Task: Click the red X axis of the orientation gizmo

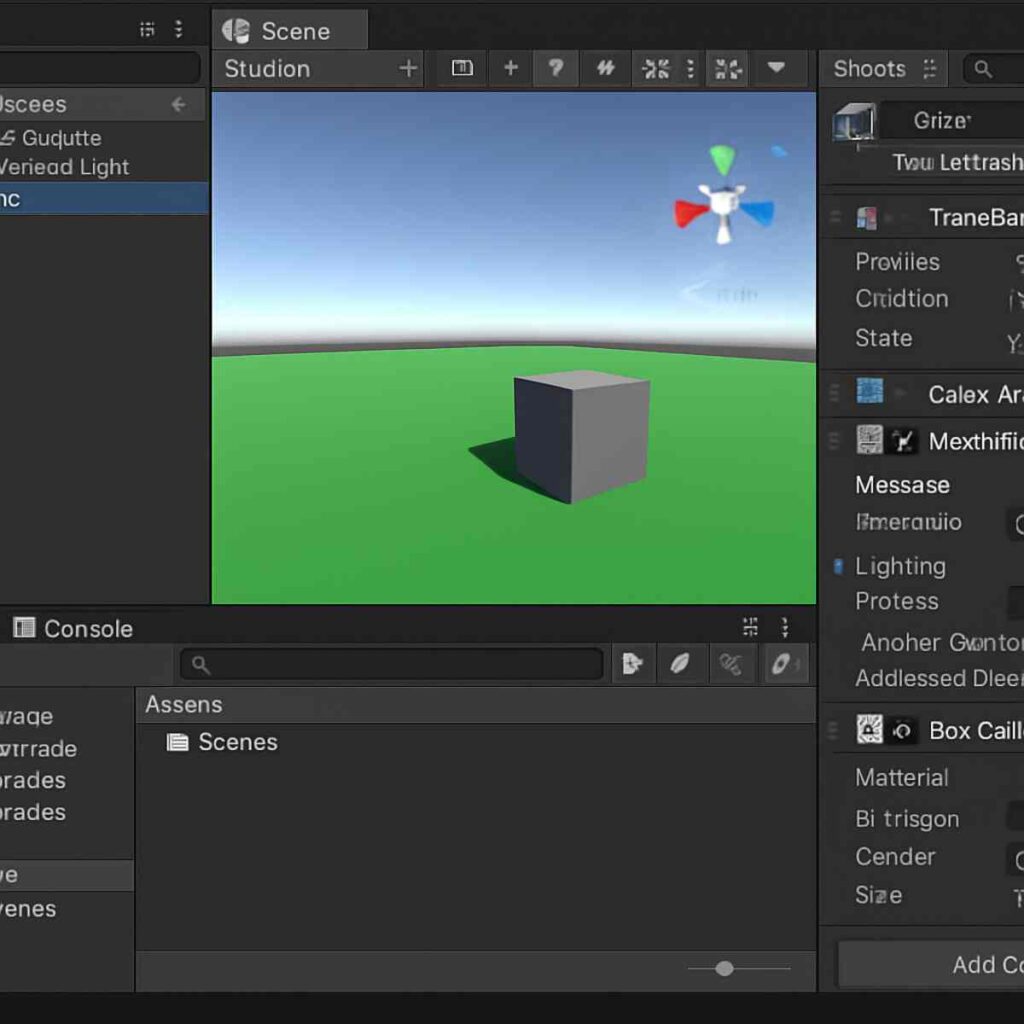Action: click(691, 214)
